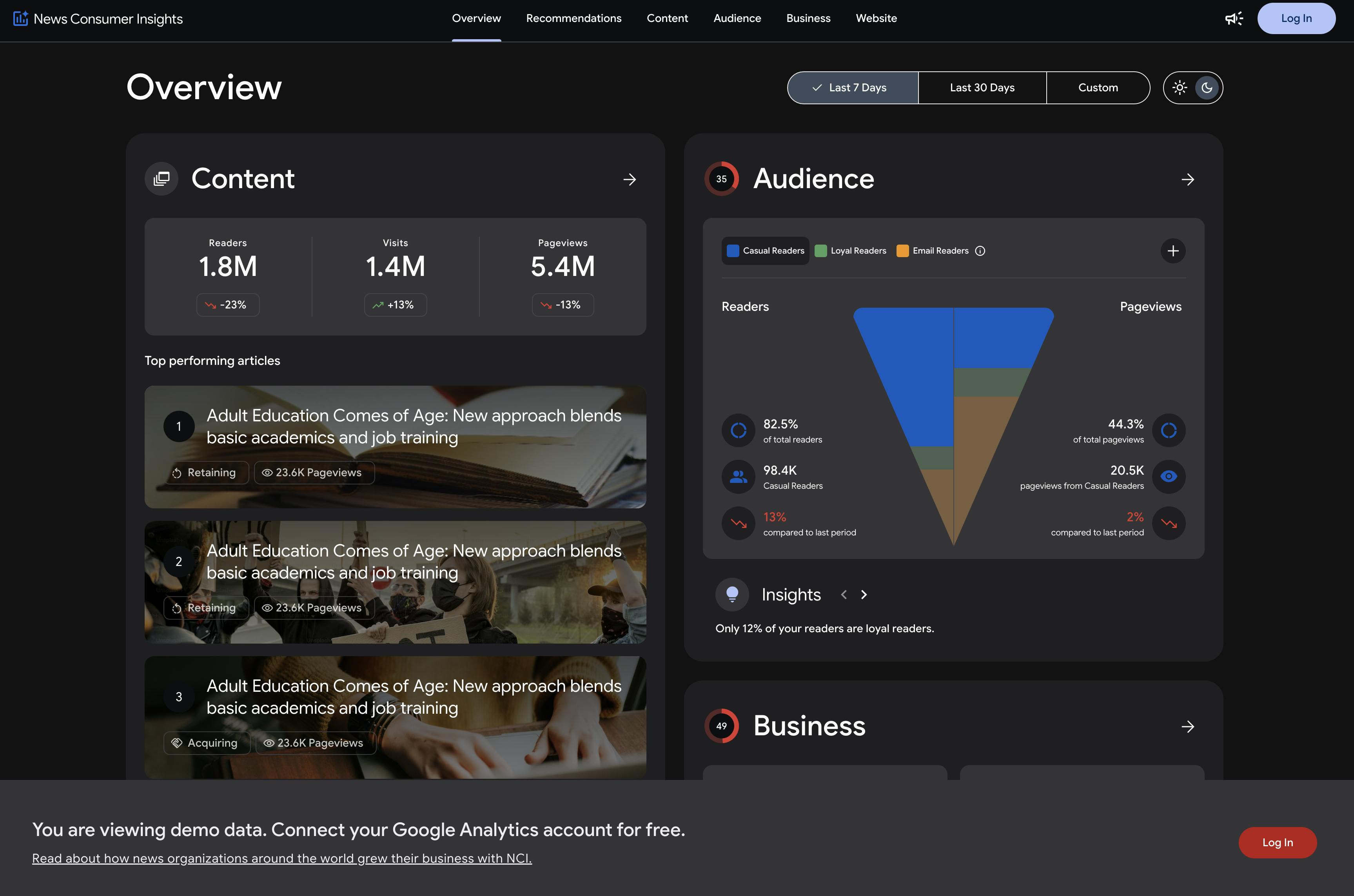The image size is (1354, 896).
Task: Go to next insight chevron
Action: click(x=864, y=595)
